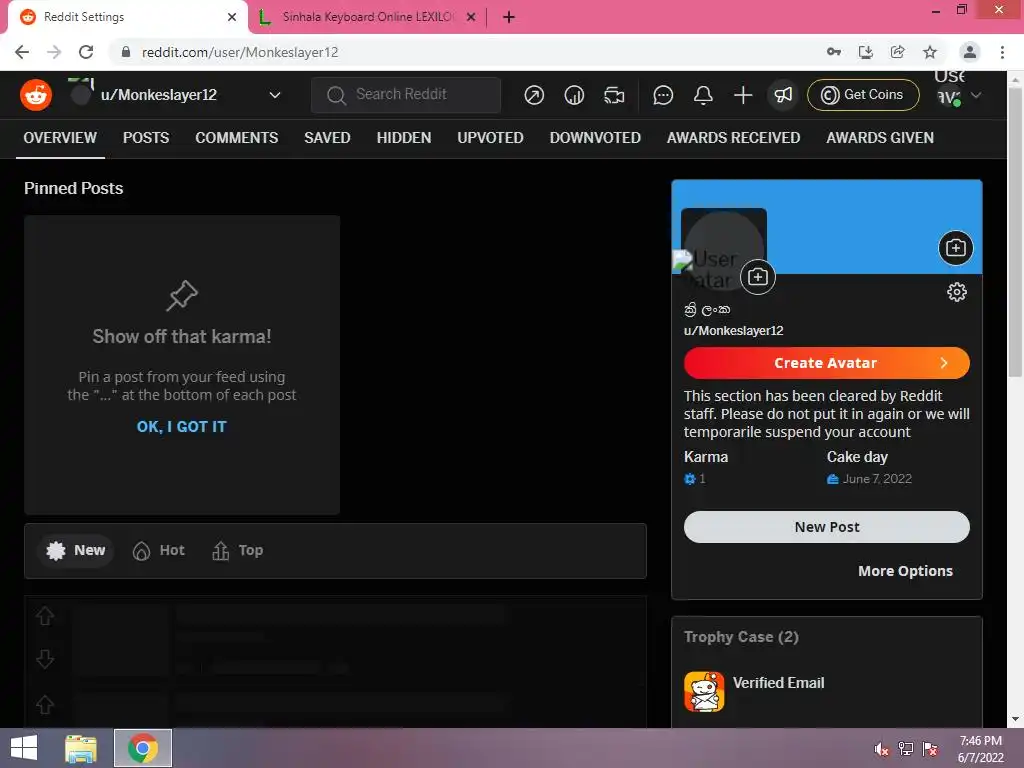This screenshot has width=1024, height=768.
Task: Click the password key icon in address bar
Action: [x=834, y=52]
